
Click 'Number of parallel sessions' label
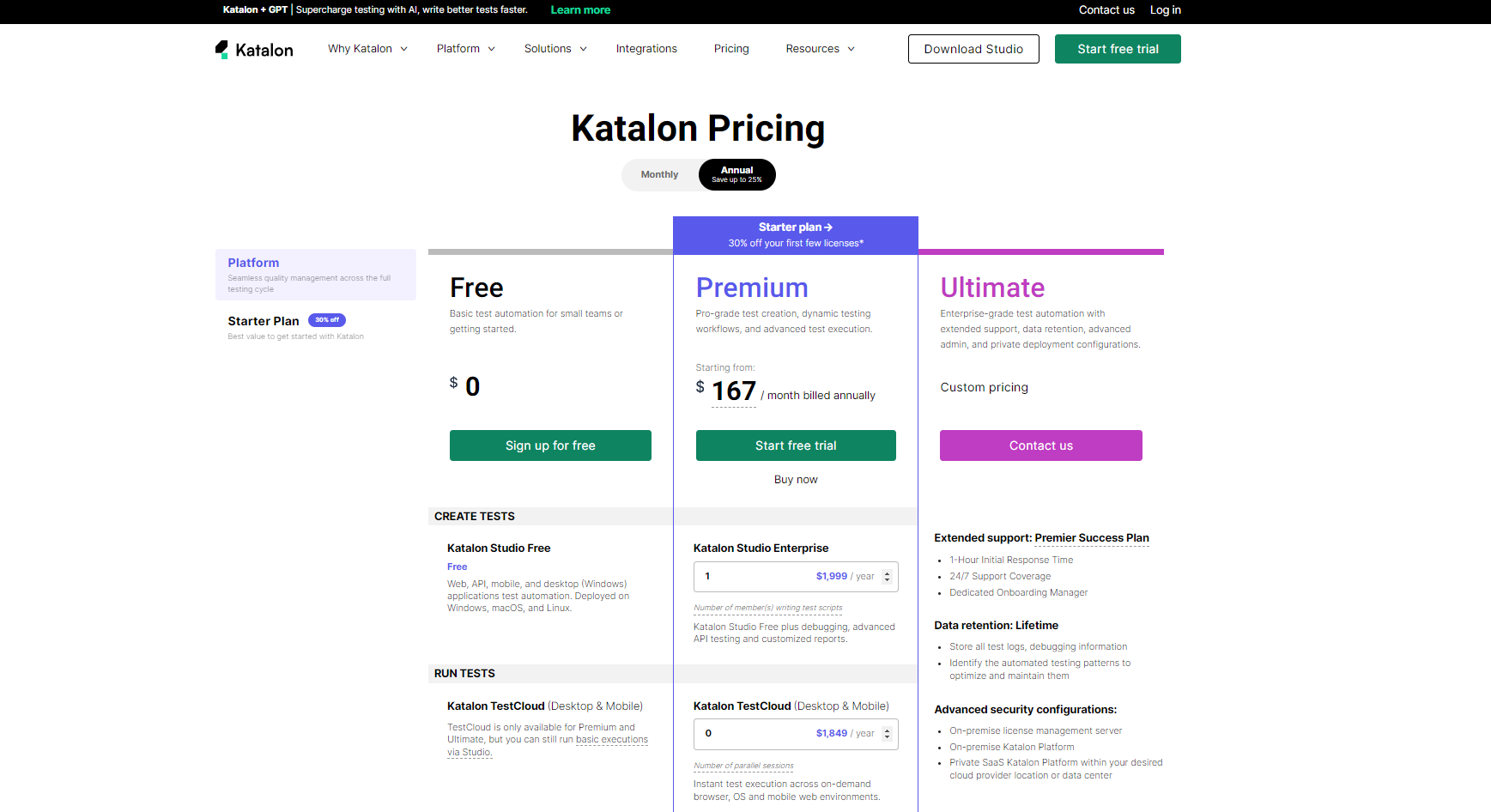743,766
